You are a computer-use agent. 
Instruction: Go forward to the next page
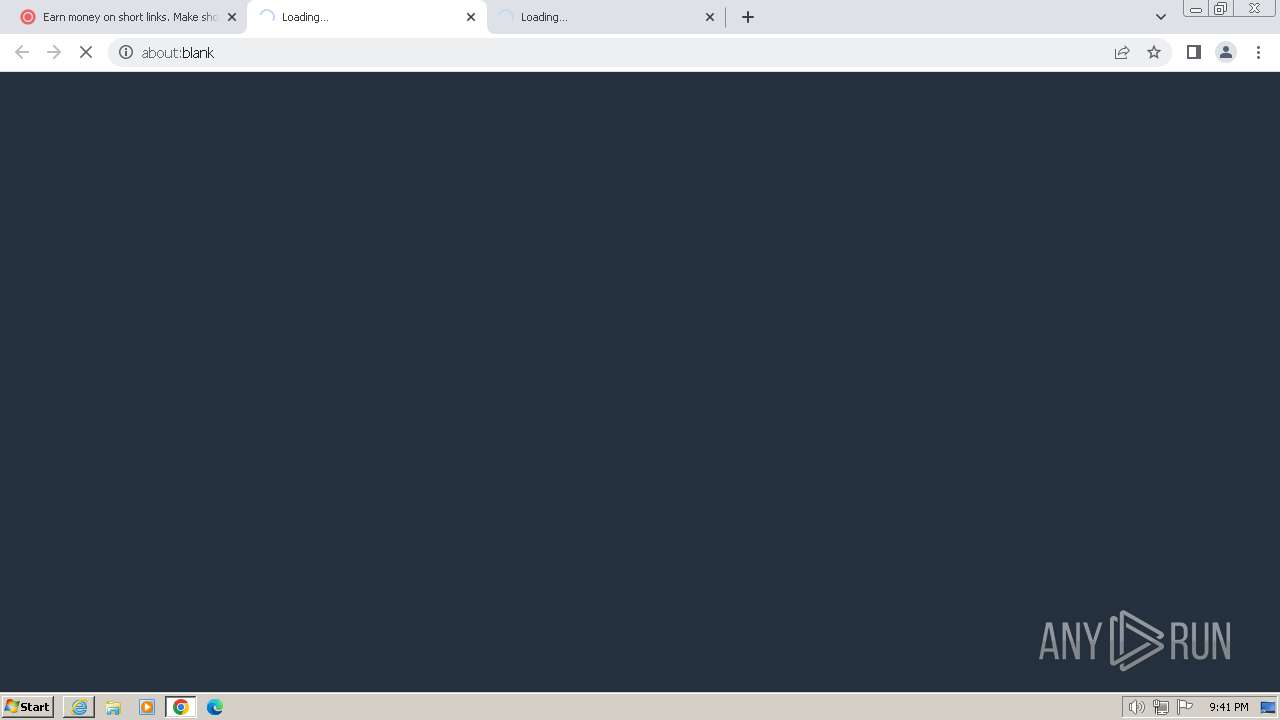click(x=54, y=52)
